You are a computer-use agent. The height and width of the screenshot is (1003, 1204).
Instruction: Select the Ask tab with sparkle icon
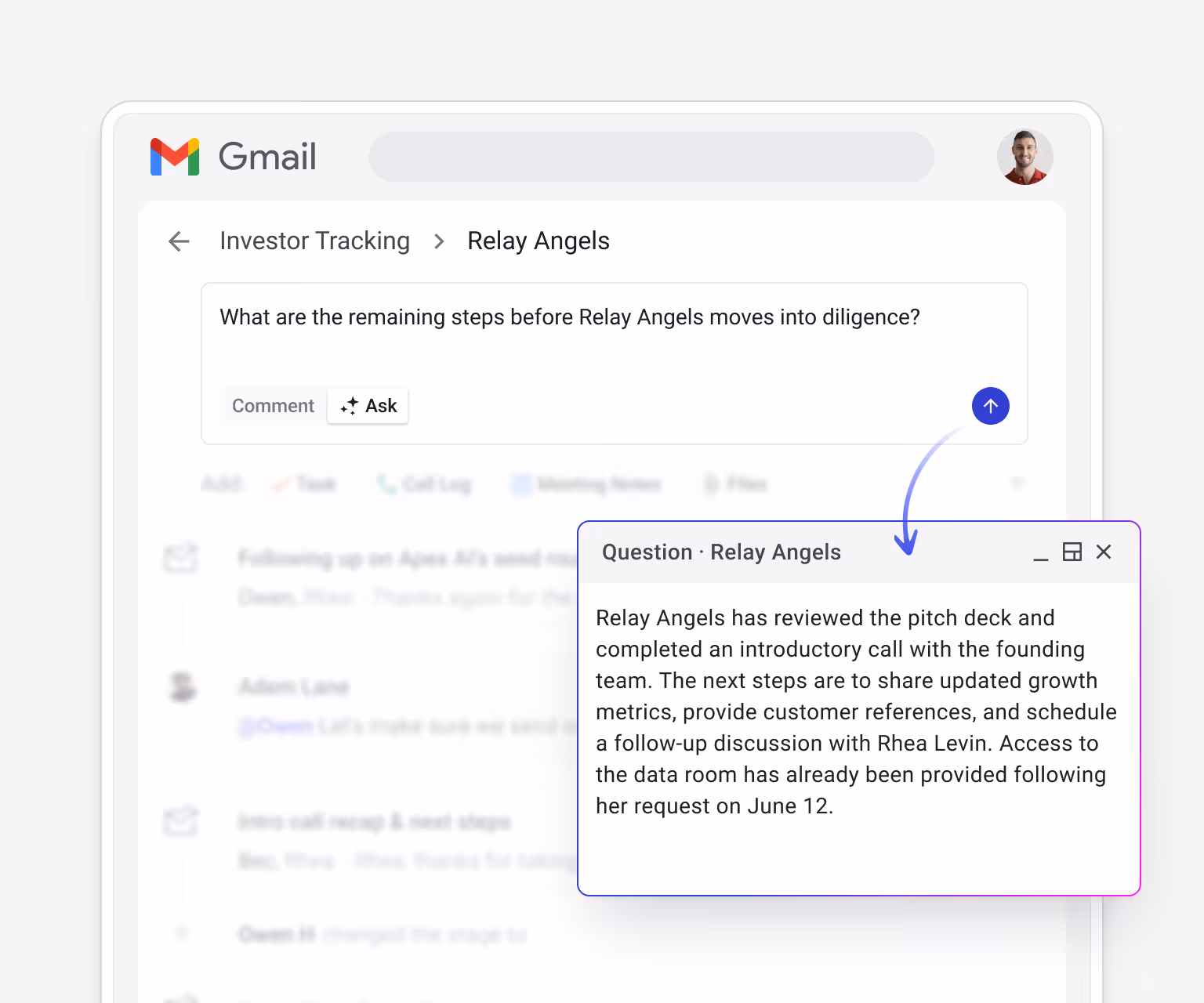coord(368,406)
